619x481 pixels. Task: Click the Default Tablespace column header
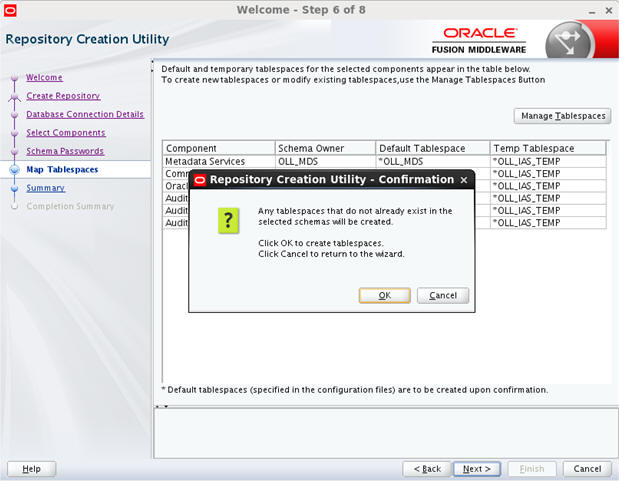[x=433, y=148]
